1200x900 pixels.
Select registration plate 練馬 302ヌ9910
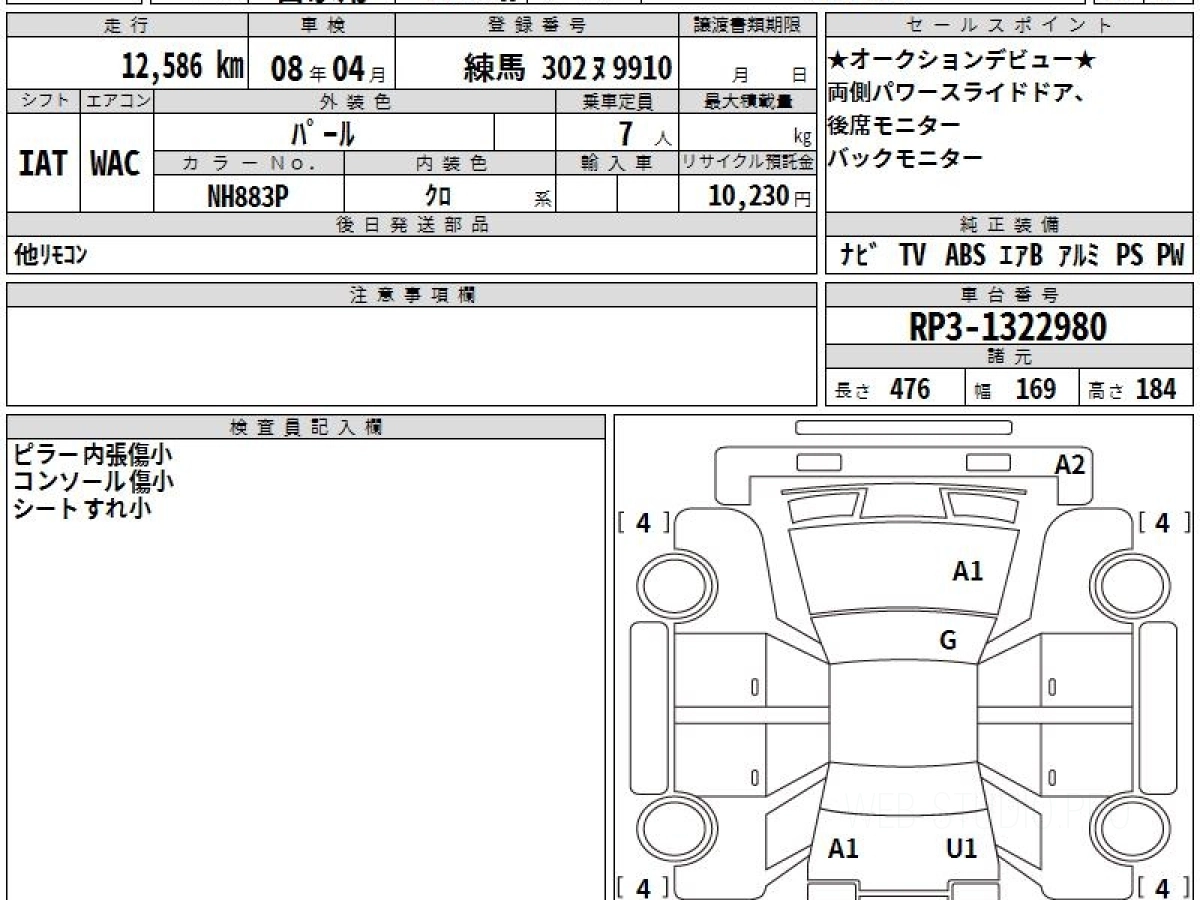pos(567,68)
